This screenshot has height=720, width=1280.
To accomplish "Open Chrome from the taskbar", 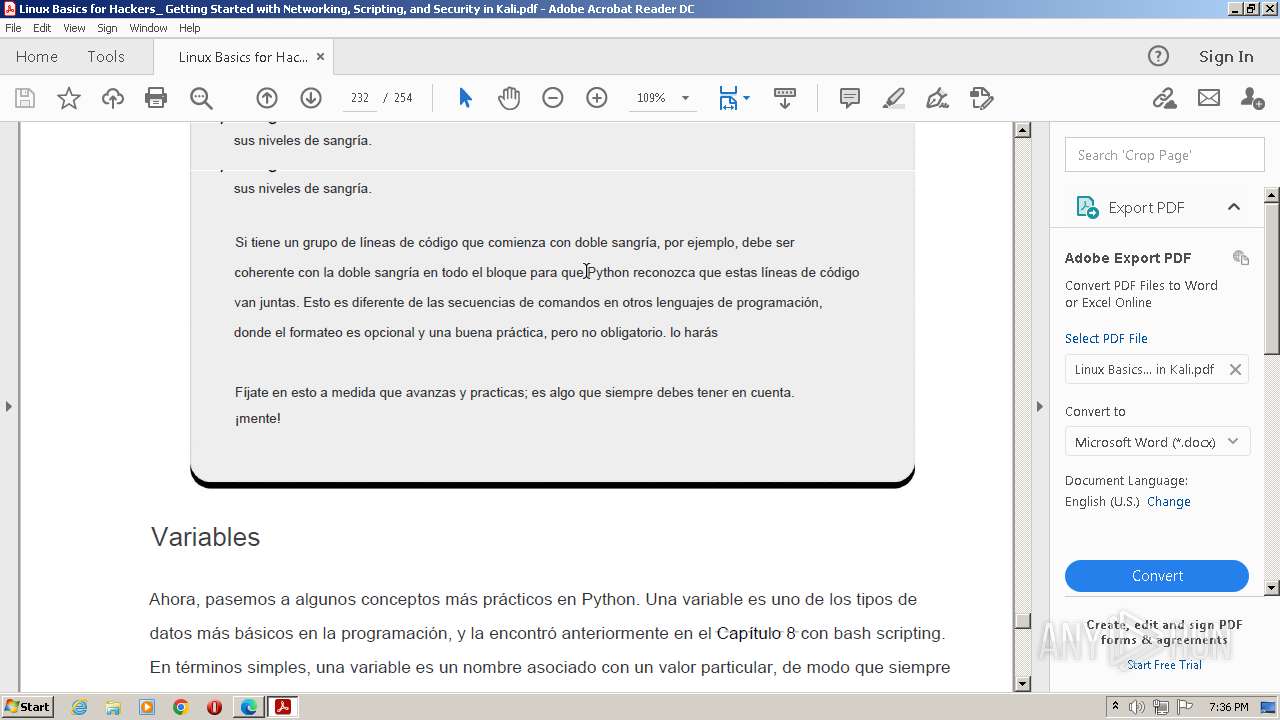I will 180,707.
